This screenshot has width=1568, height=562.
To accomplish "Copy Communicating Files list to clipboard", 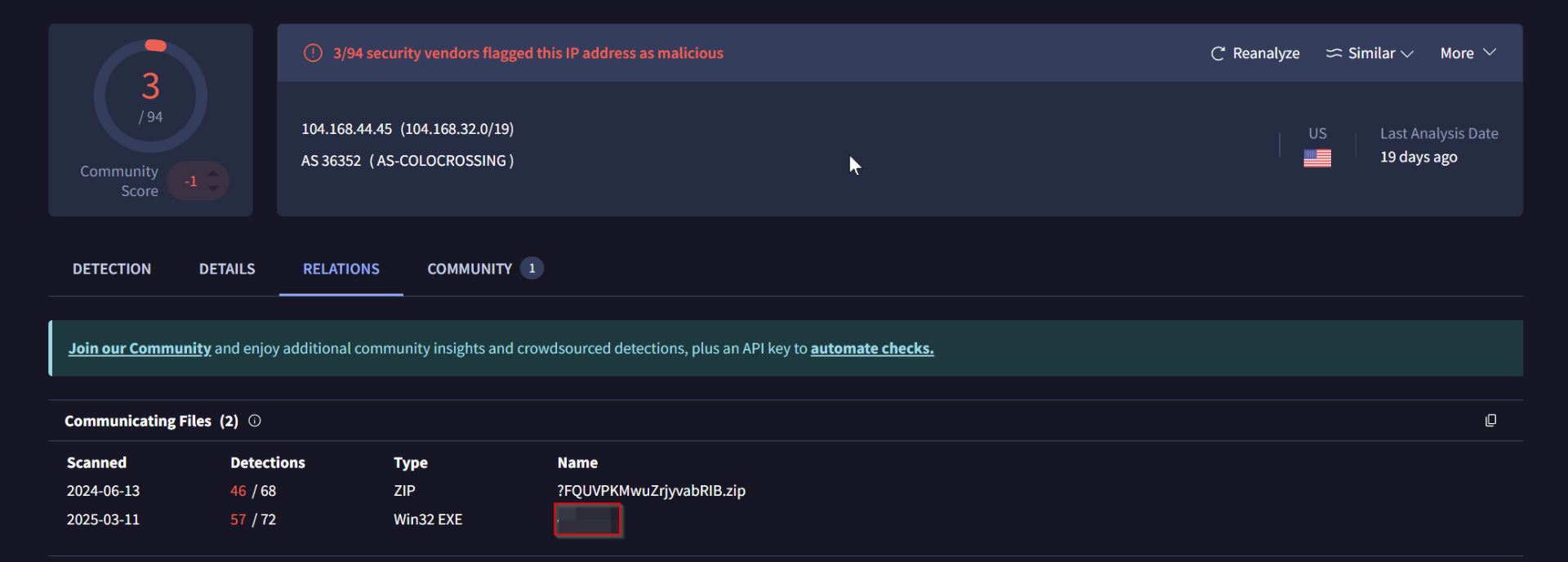I will [x=1490, y=420].
